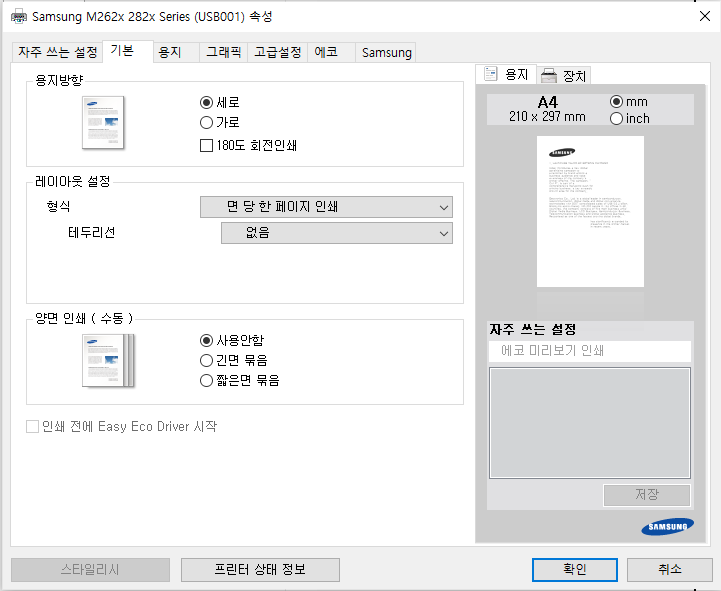
Task: Open 프린터 상태 정보
Action: click(x=260, y=570)
